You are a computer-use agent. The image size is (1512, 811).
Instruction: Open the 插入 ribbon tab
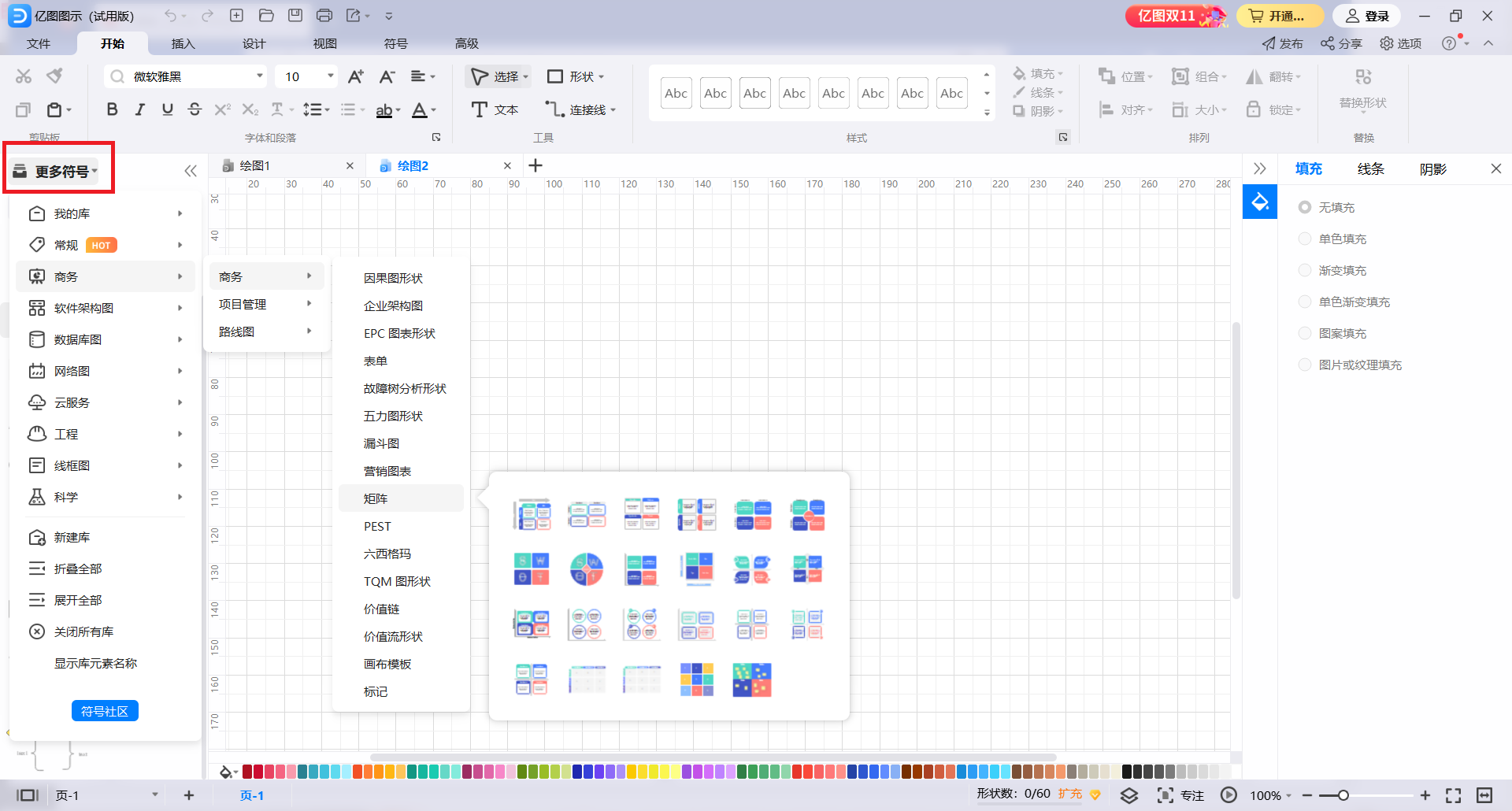[183, 43]
